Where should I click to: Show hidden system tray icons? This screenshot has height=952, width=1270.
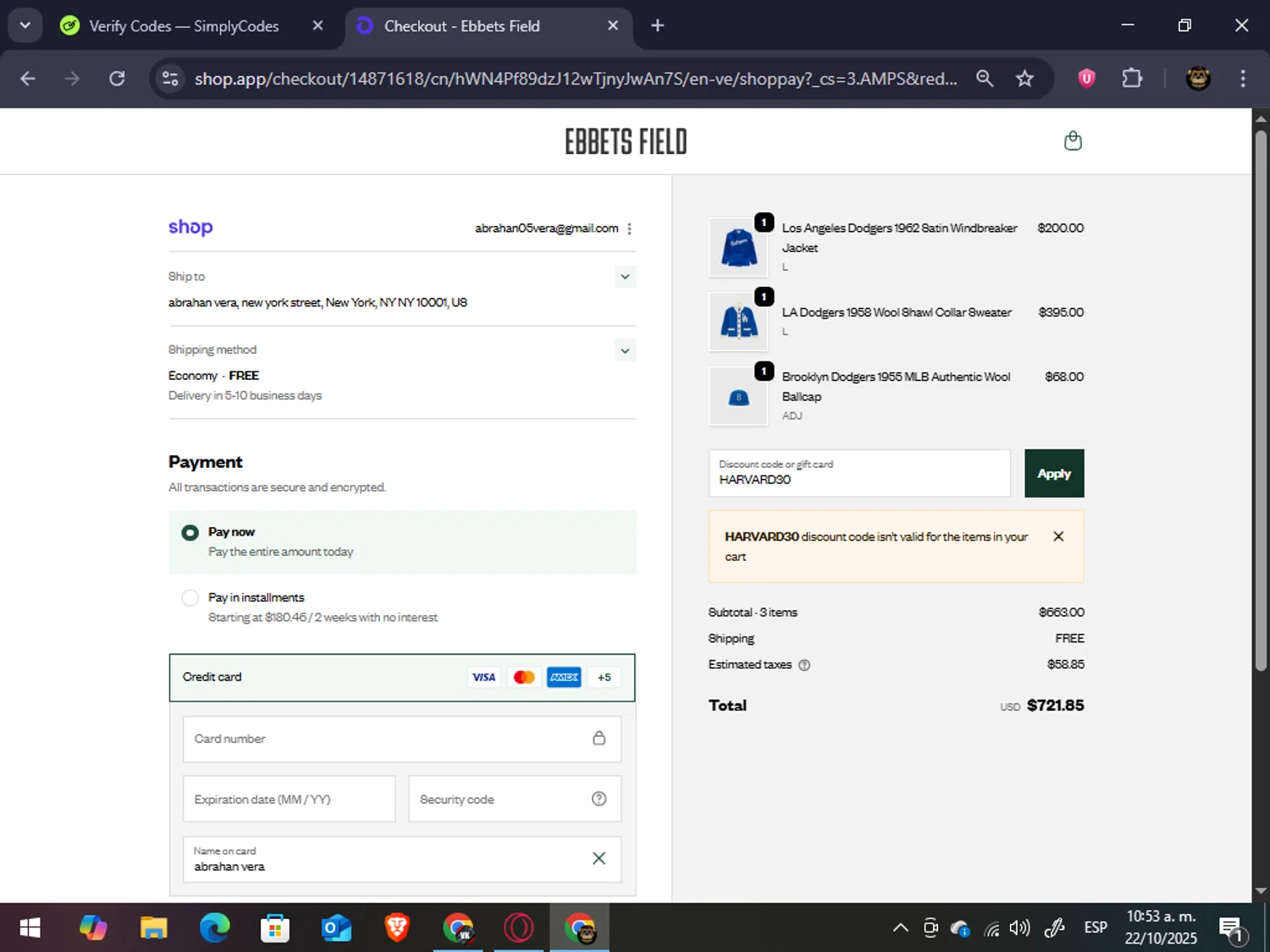point(900,928)
